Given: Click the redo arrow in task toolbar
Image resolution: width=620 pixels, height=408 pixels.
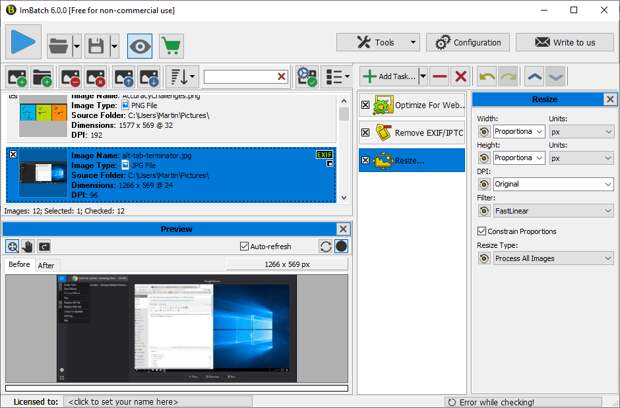Looking at the screenshot, I should (508, 76).
